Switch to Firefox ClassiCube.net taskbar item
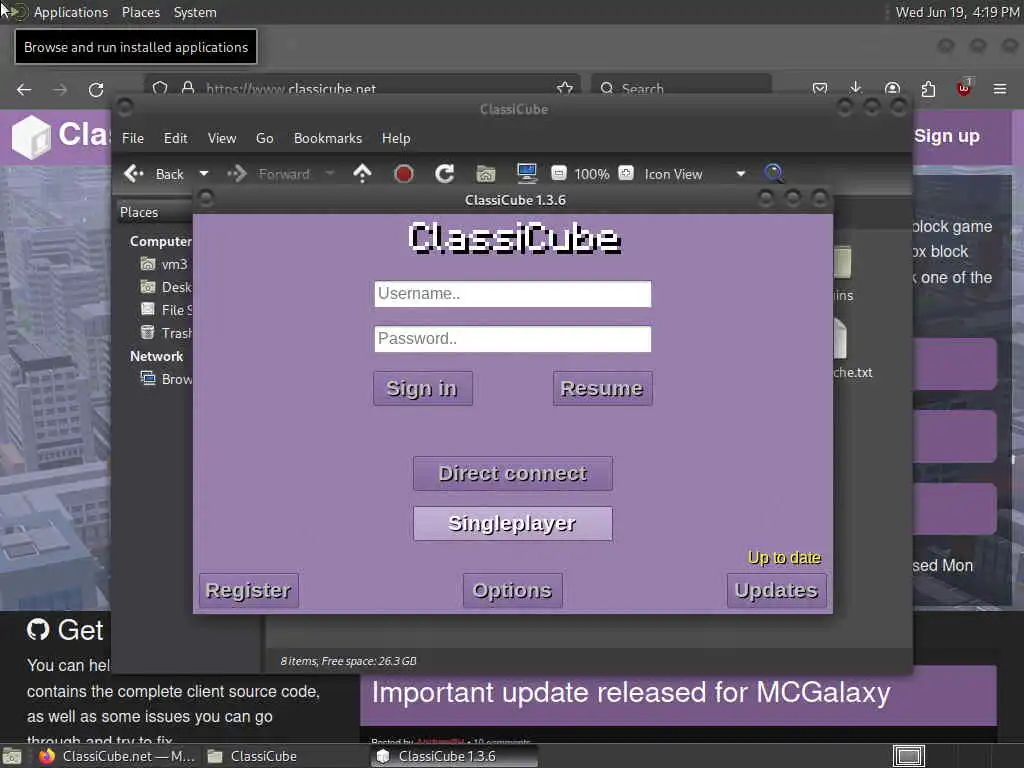The height and width of the screenshot is (768, 1024). click(116, 756)
